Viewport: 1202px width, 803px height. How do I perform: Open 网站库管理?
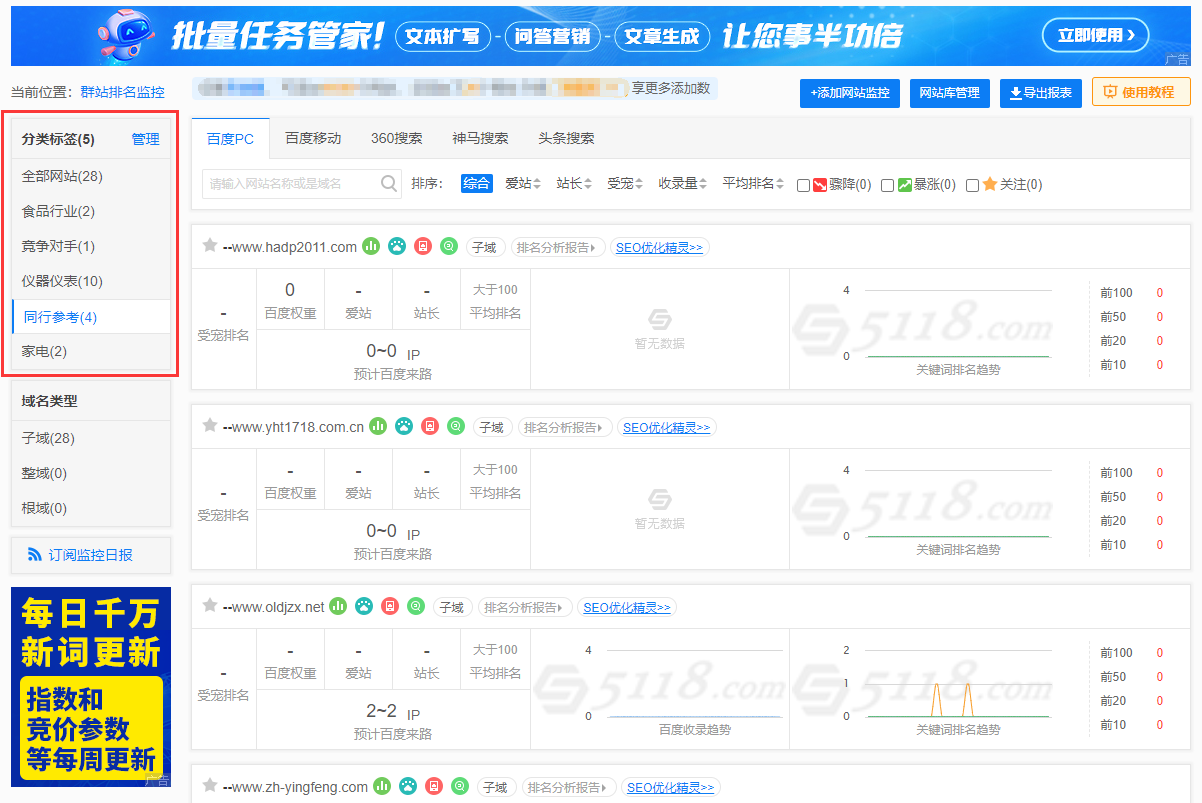click(950, 93)
